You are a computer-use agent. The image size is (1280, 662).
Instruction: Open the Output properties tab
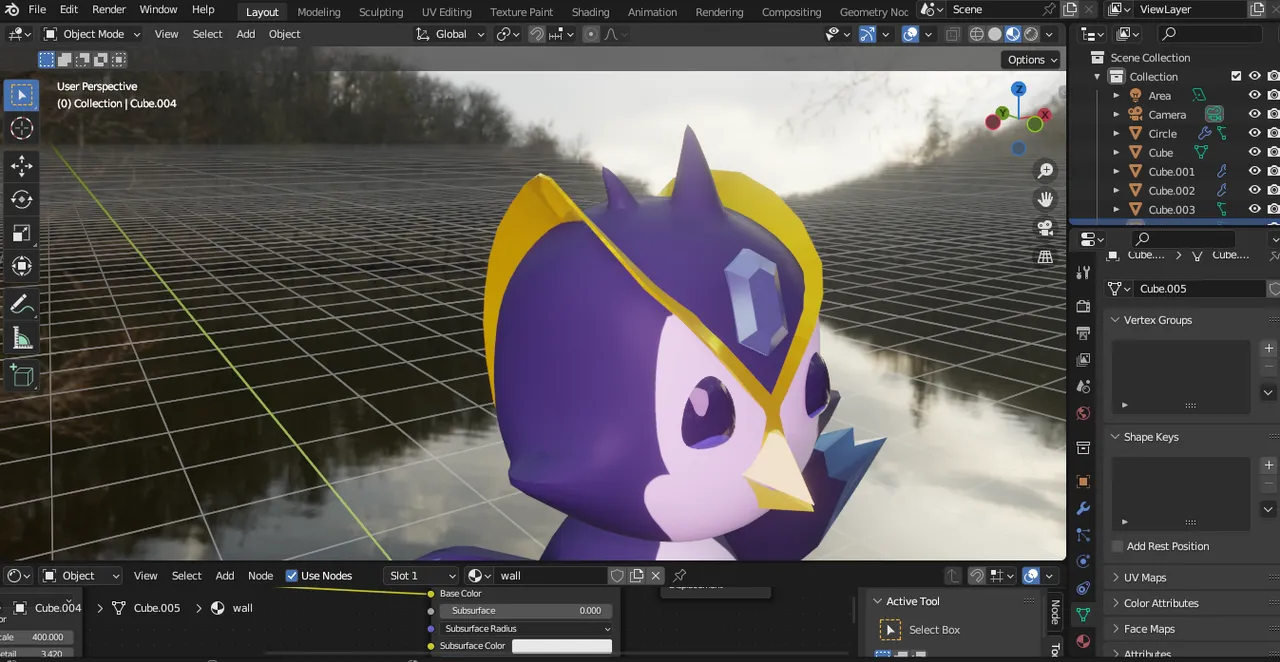(1083, 333)
